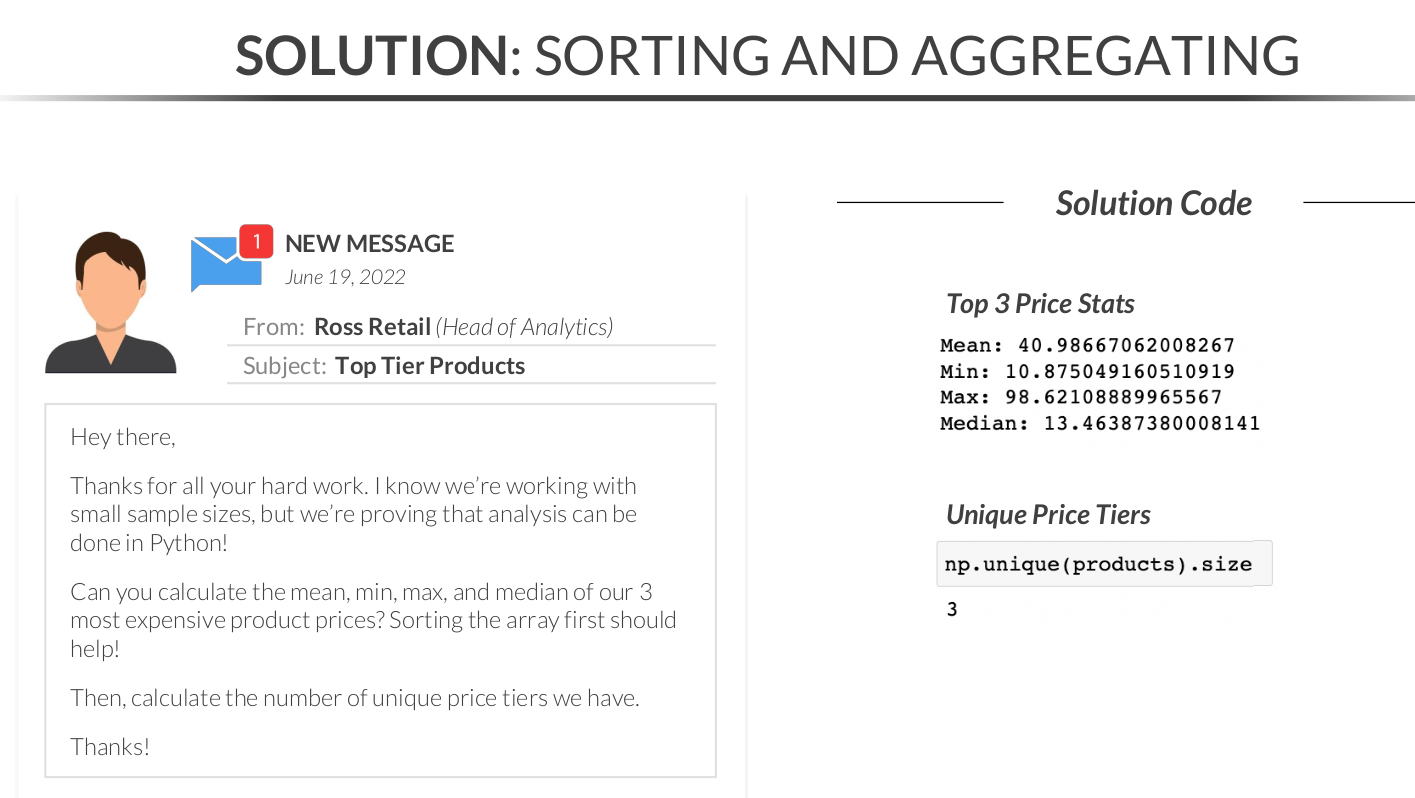
Task: Click the Solution Code heading
Action: [x=1153, y=203]
